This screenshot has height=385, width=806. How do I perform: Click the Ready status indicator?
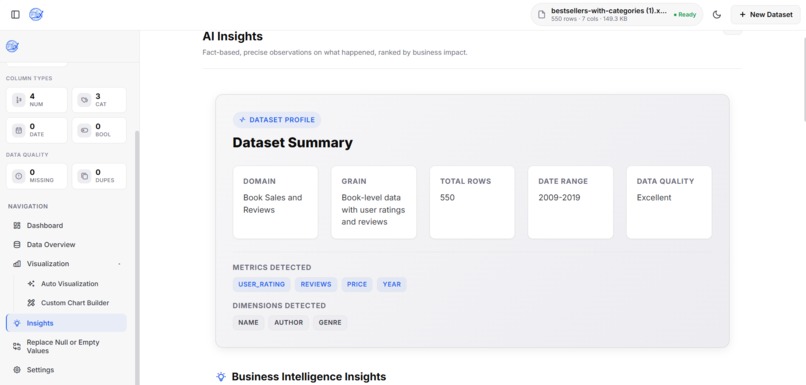coord(685,15)
